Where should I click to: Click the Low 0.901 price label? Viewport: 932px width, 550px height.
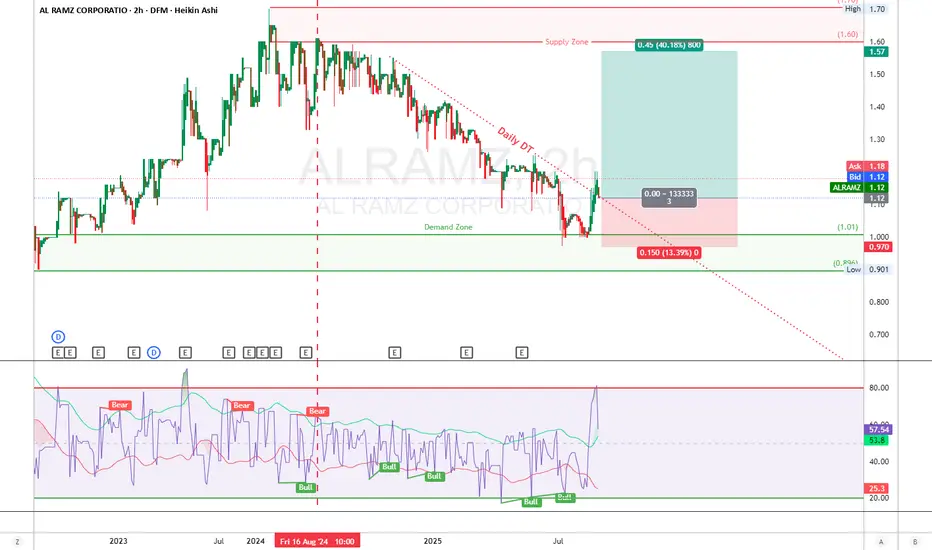pyautogui.click(x=867, y=269)
